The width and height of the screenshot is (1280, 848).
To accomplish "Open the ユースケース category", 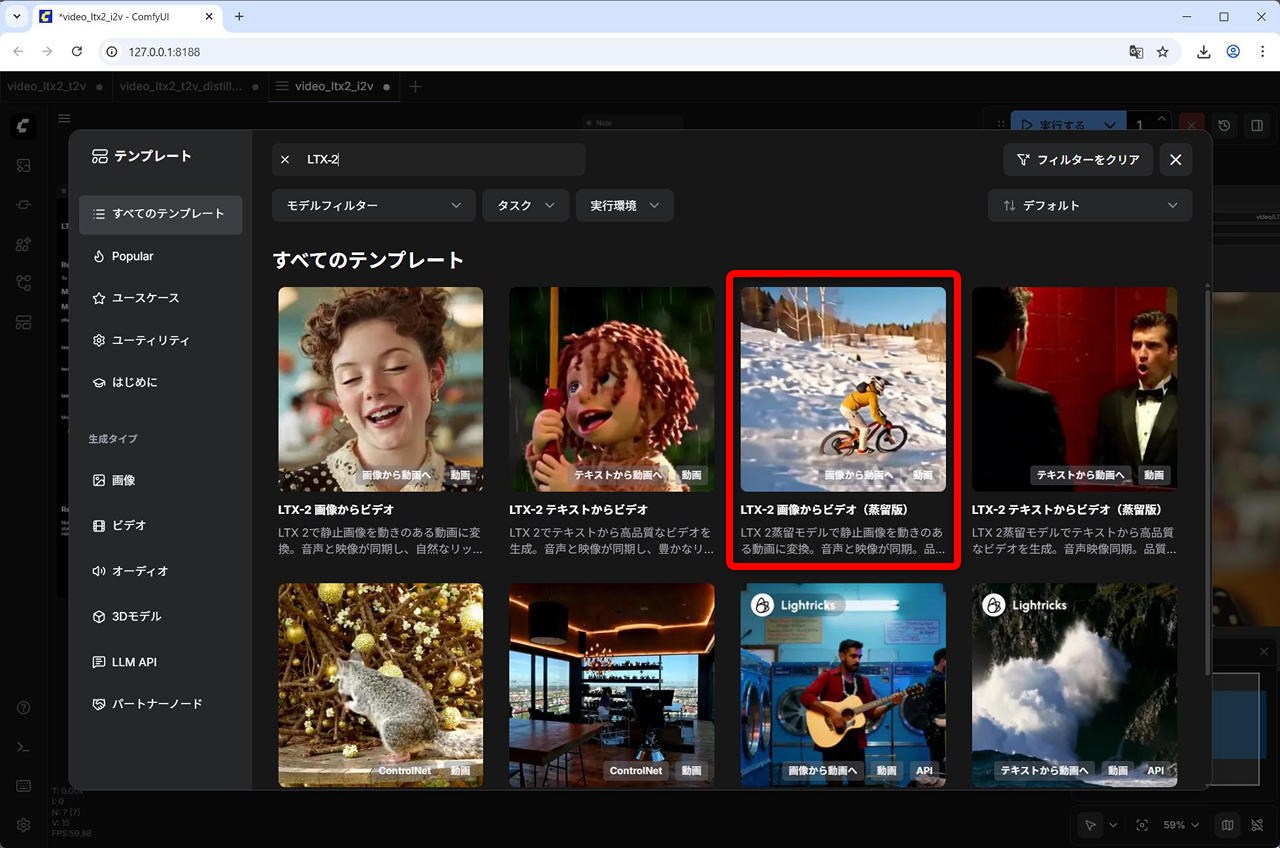I will [x=145, y=298].
